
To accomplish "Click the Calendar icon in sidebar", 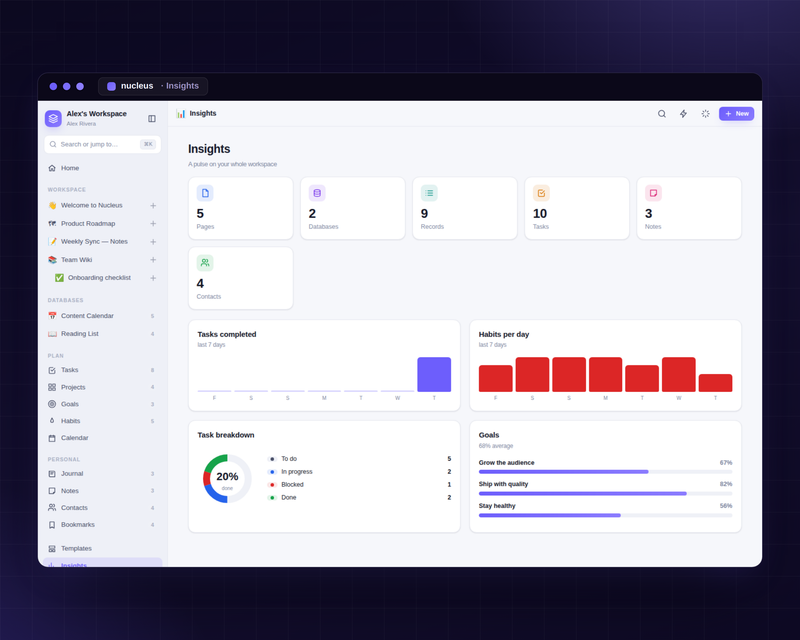I will pyautogui.click(x=52, y=438).
